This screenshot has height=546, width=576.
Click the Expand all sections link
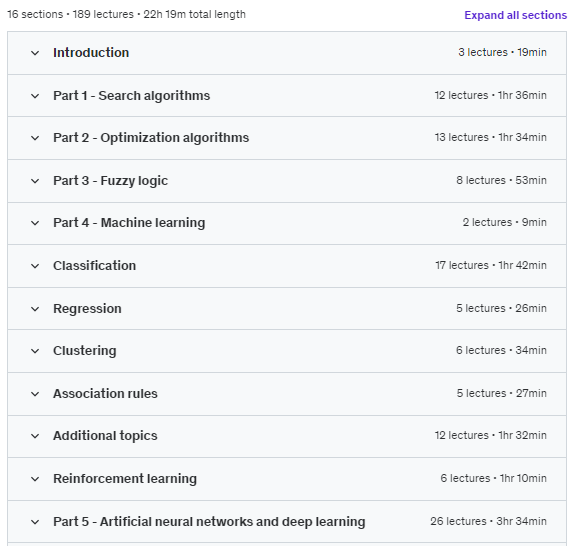(x=515, y=15)
